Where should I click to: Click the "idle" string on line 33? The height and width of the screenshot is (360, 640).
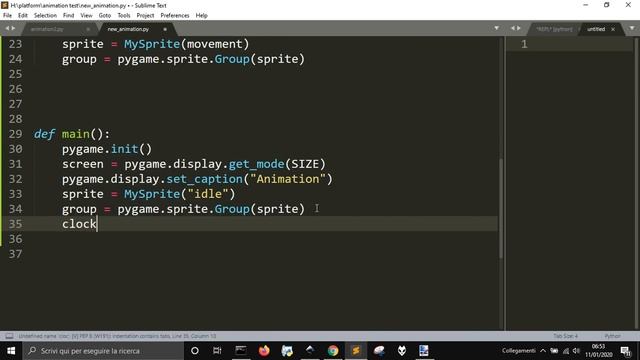(208, 194)
